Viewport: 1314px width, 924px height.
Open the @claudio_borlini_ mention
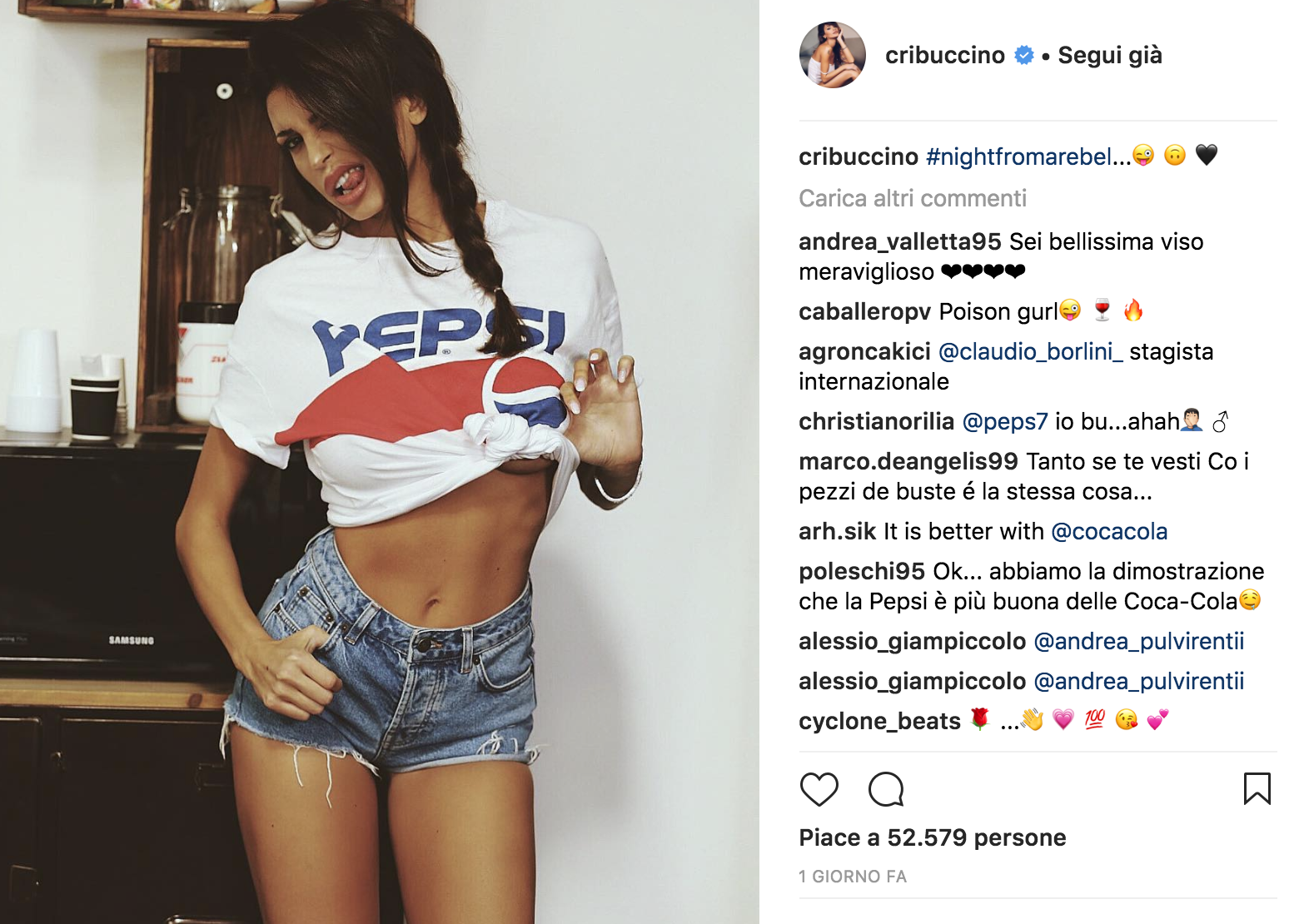[1030, 351]
